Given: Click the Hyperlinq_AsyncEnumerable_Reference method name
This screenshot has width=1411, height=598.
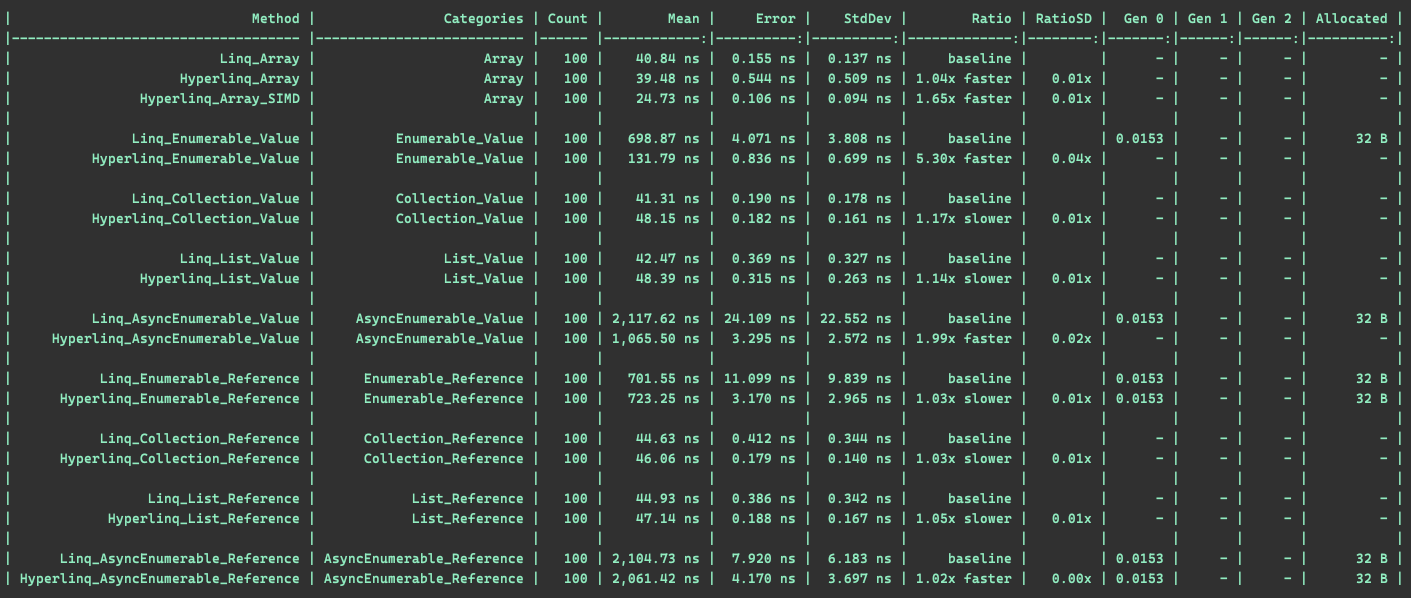Looking at the screenshot, I should point(159,578).
